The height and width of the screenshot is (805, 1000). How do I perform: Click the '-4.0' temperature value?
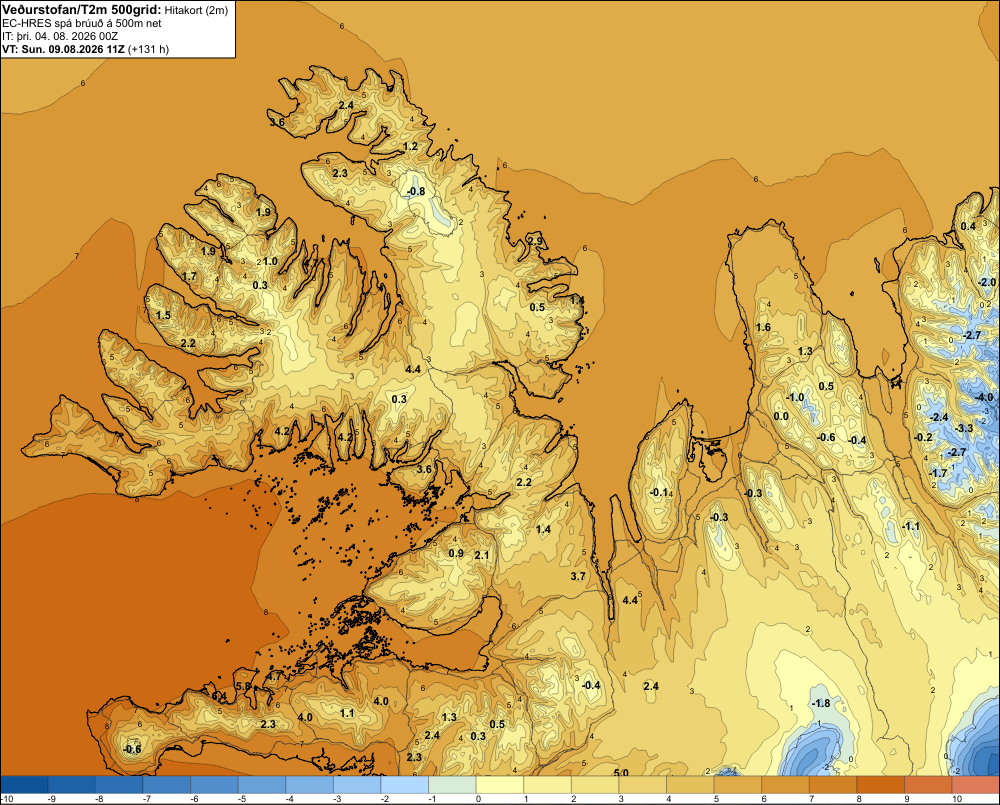(x=984, y=397)
